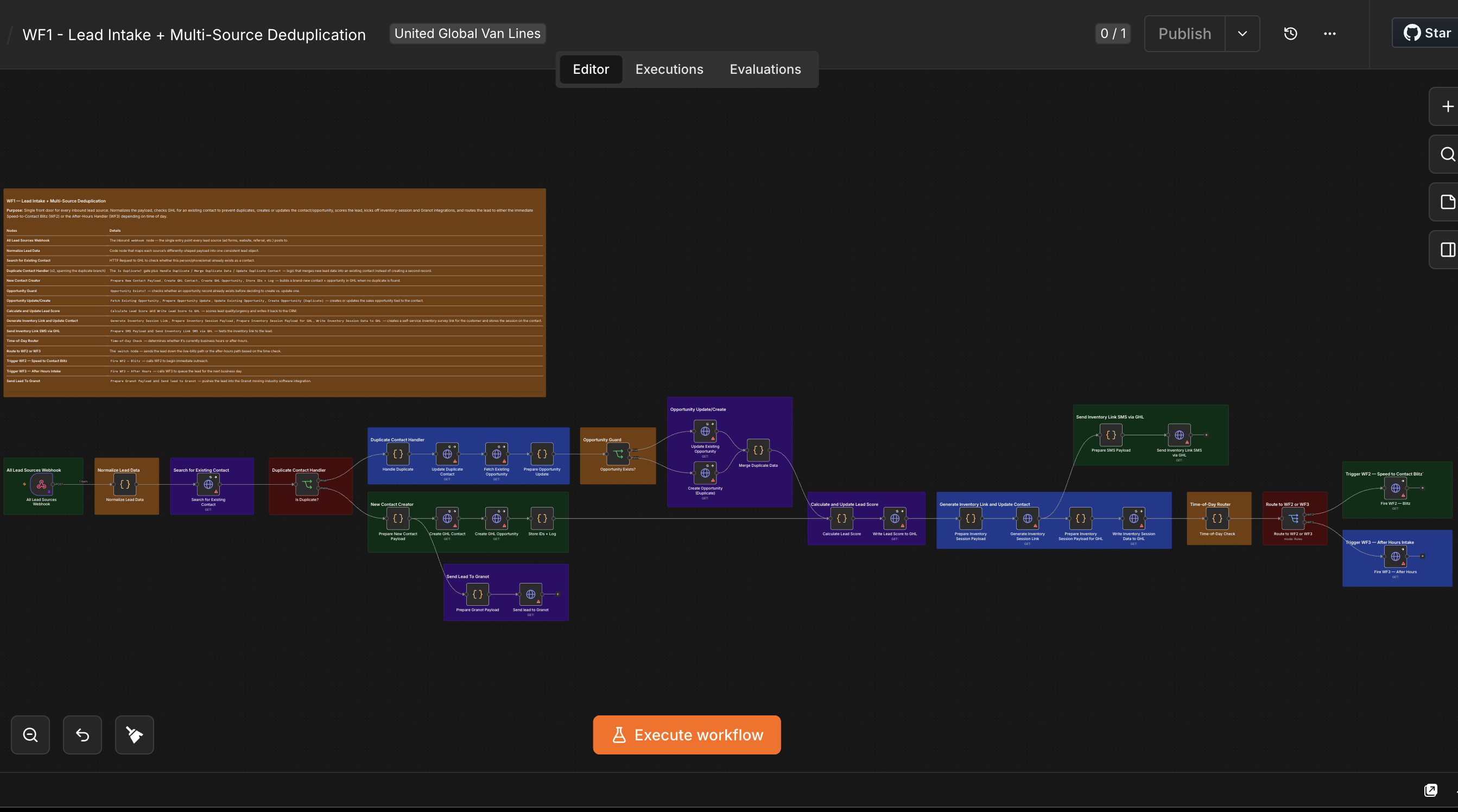Expand the Publish dropdown arrow
Image resolution: width=1458 pixels, height=812 pixels.
pos(1243,34)
